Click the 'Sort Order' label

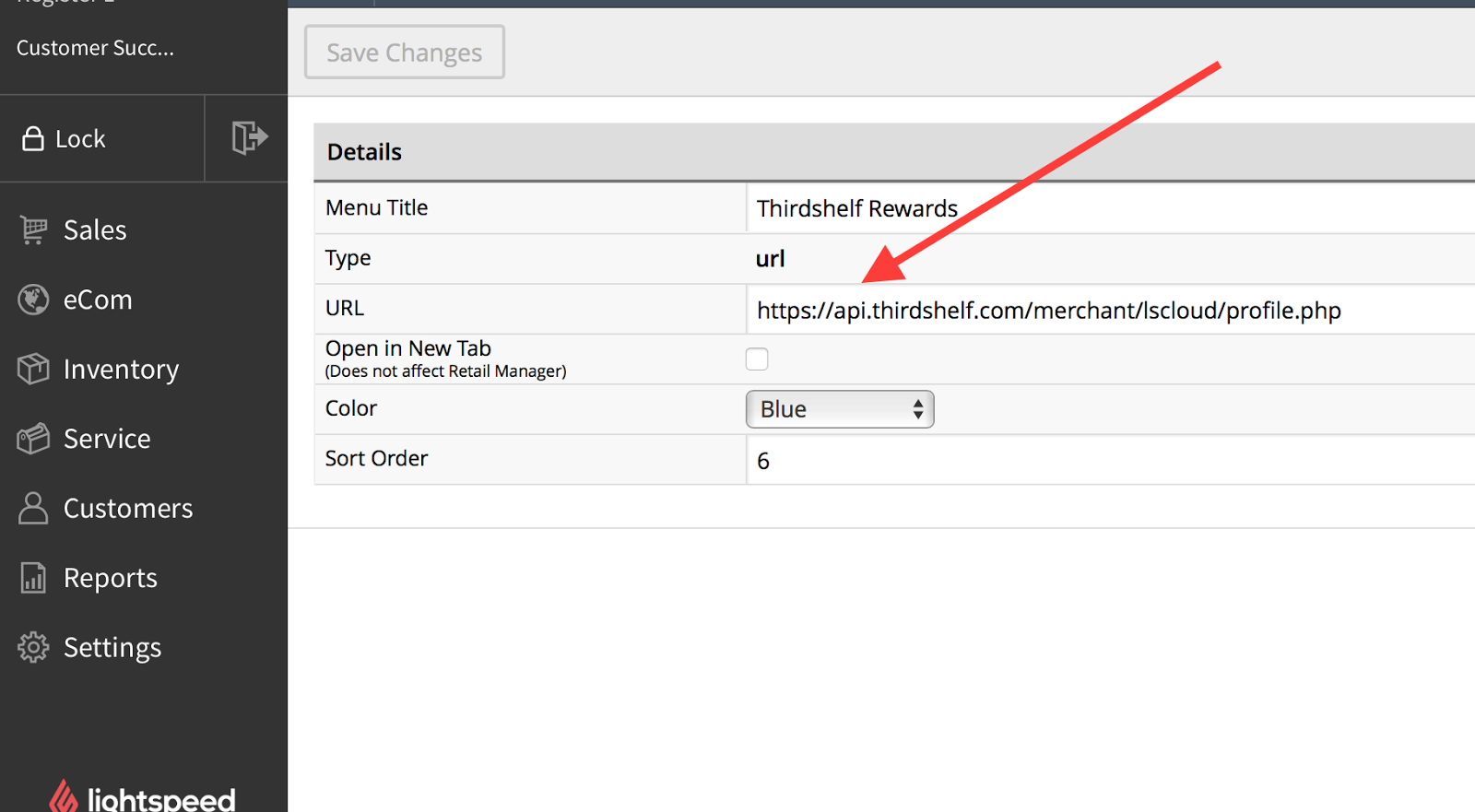377,458
